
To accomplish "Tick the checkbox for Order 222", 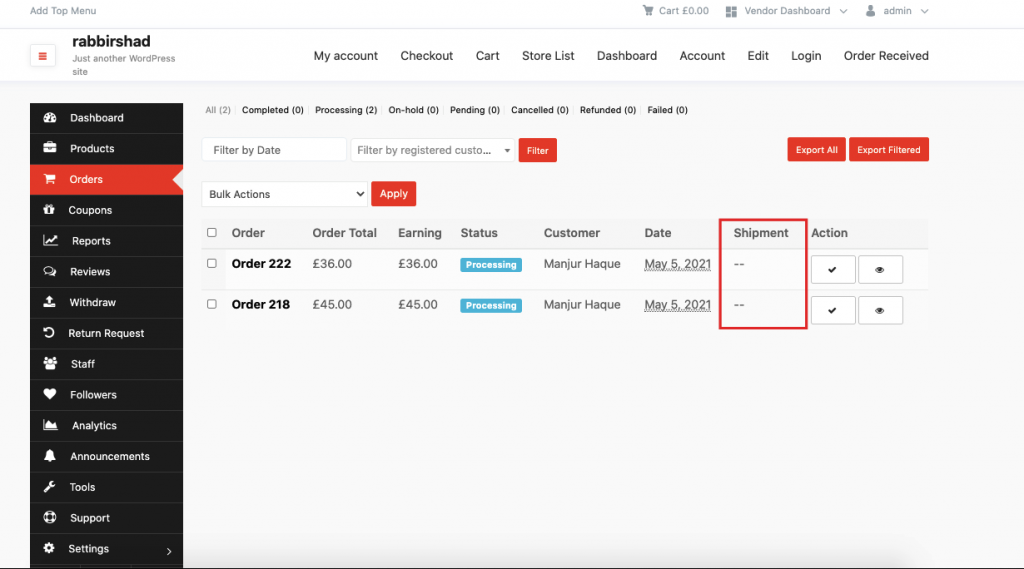I will [212, 263].
